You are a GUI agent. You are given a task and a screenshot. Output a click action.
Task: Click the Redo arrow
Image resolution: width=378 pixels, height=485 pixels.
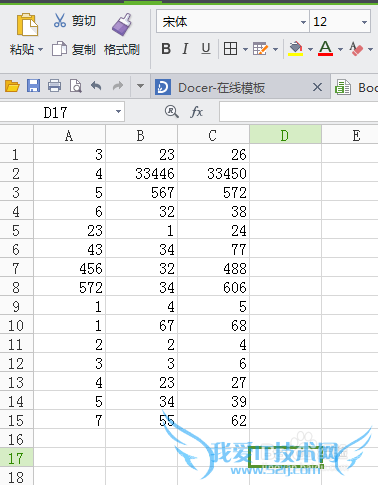point(118,86)
